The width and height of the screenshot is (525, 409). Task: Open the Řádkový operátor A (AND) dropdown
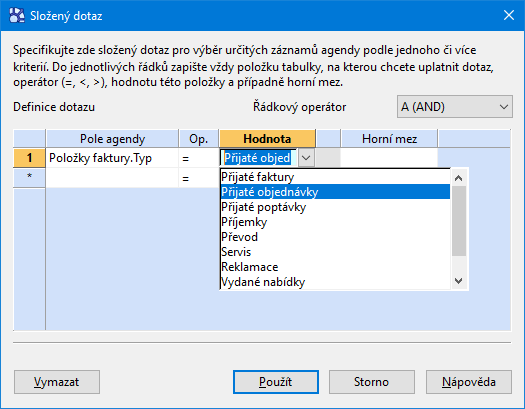click(x=454, y=107)
